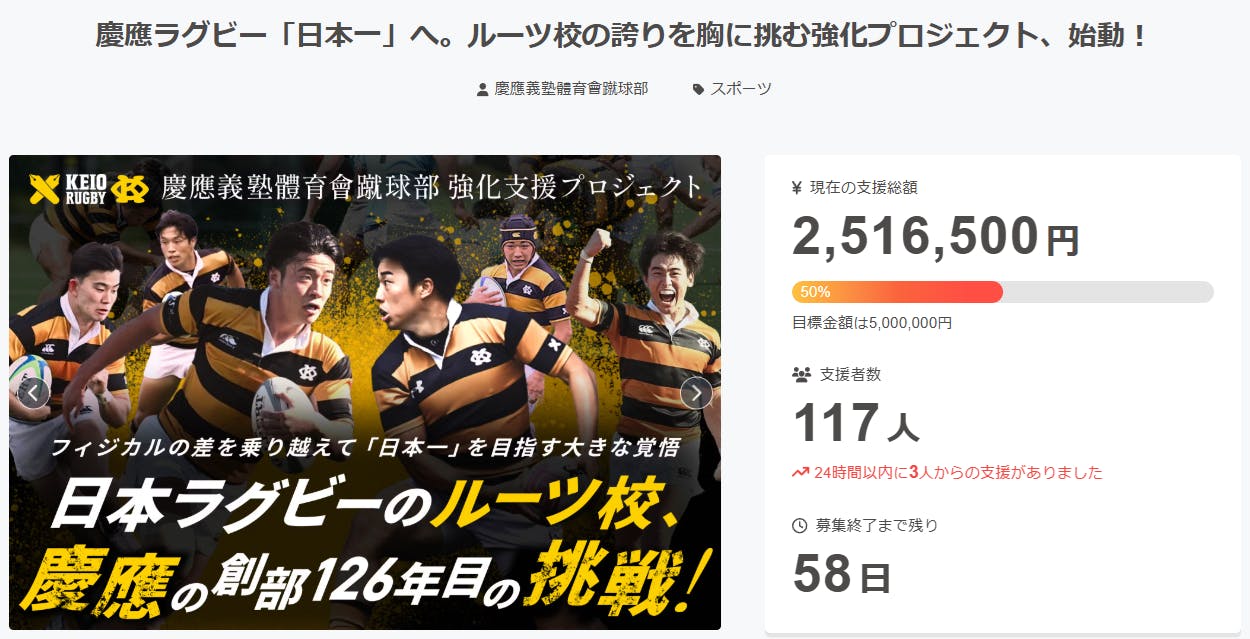Image resolution: width=1250 pixels, height=639 pixels.
Task: Click the main rugby project banner image
Action: [365, 392]
